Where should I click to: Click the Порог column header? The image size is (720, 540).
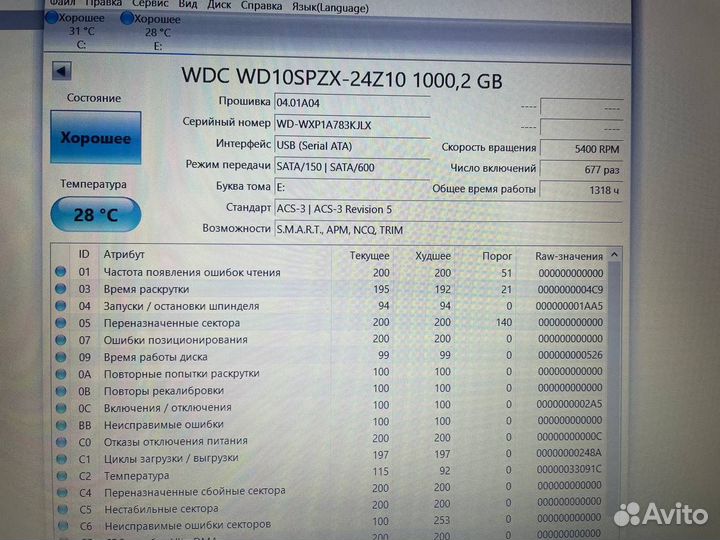[x=497, y=256]
